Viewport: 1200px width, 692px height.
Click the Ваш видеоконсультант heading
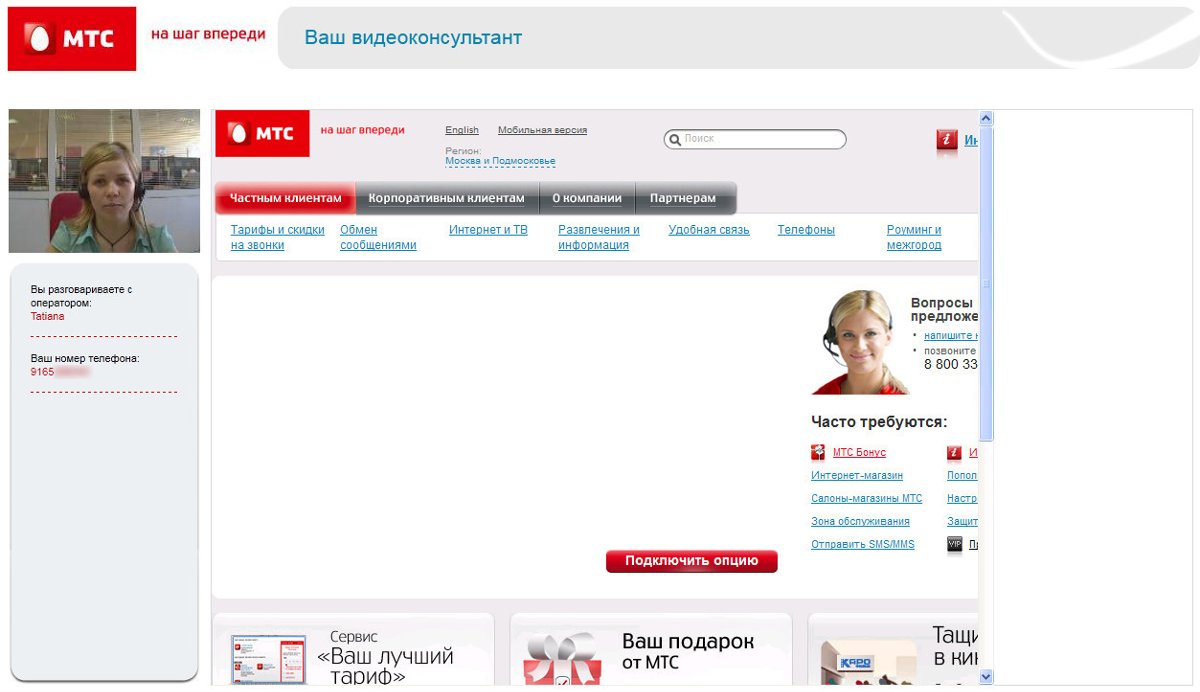point(413,38)
